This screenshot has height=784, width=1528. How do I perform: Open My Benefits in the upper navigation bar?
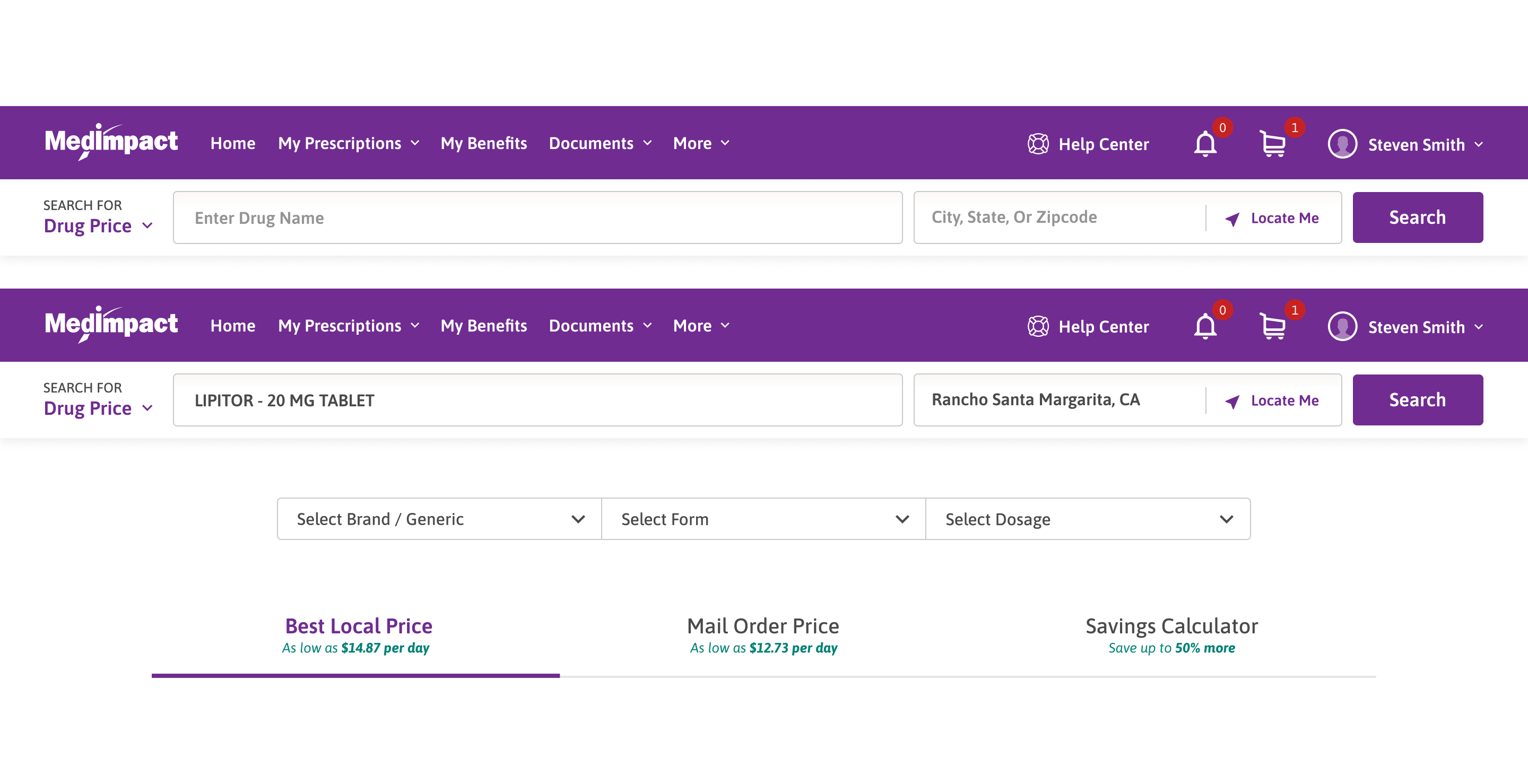(484, 144)
